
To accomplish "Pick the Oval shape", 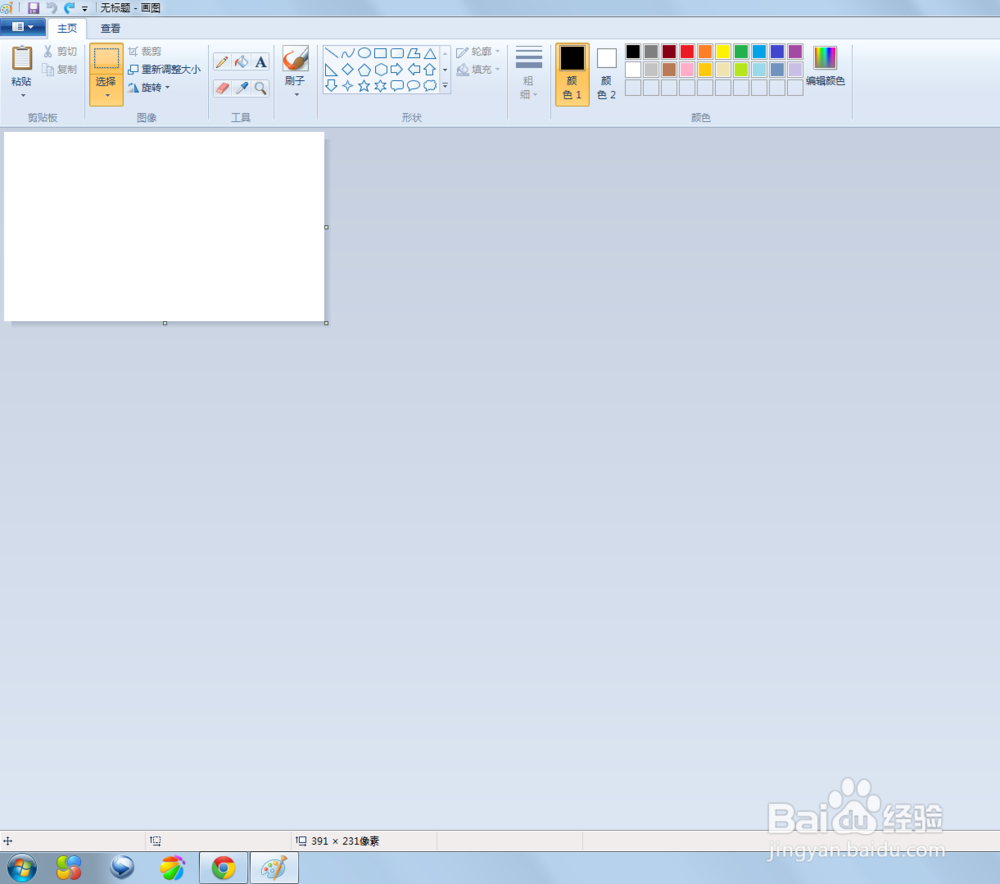I will pos(364,53).
